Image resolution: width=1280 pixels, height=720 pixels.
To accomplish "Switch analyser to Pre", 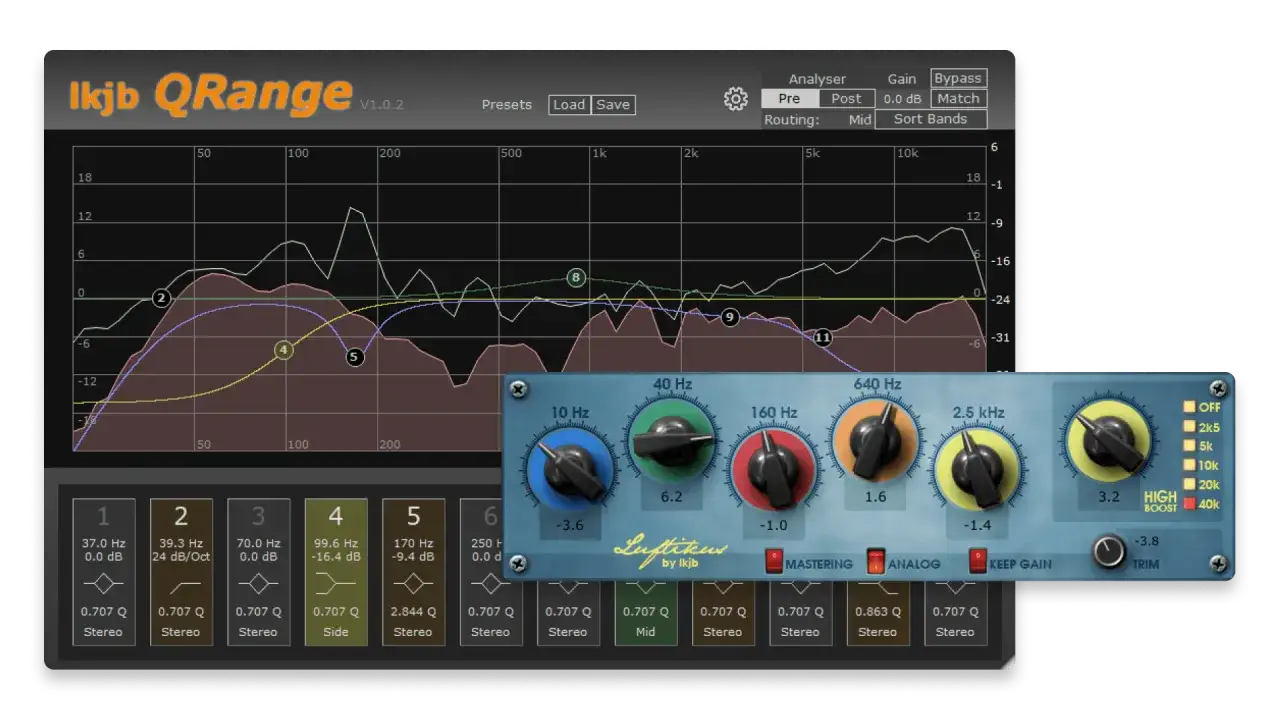I will 789,98.
